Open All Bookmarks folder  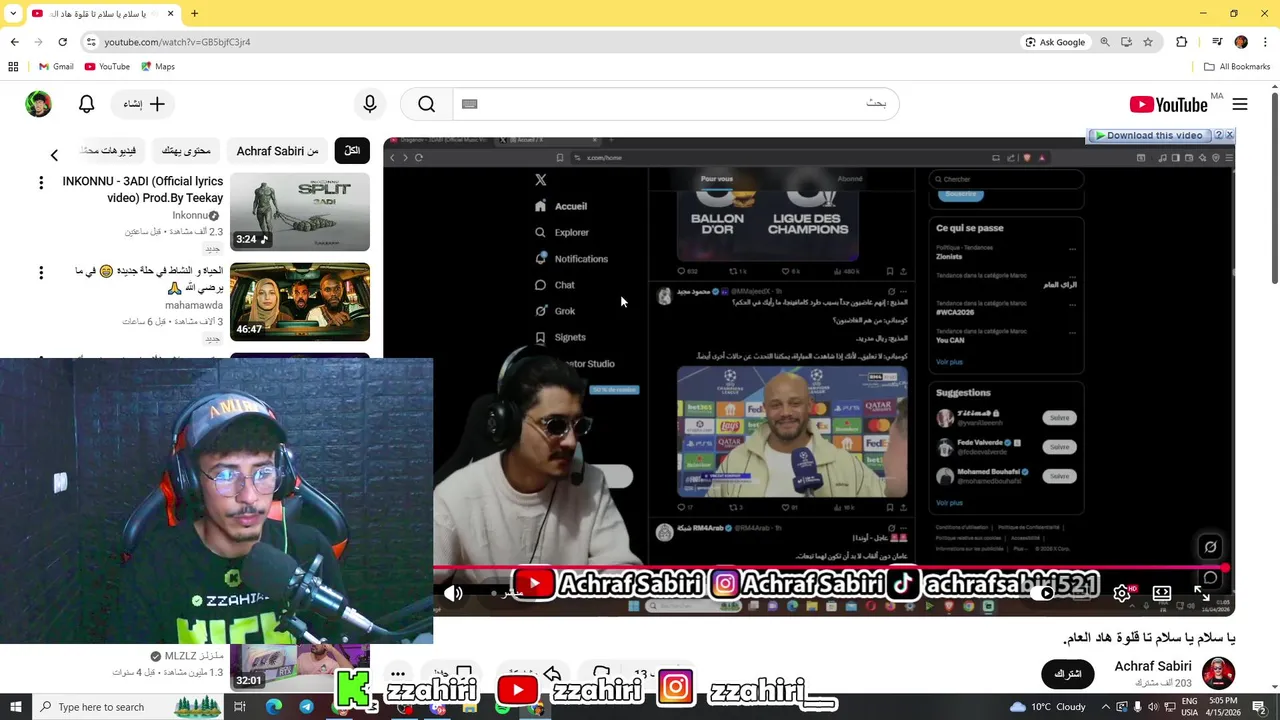[1237, 66]
